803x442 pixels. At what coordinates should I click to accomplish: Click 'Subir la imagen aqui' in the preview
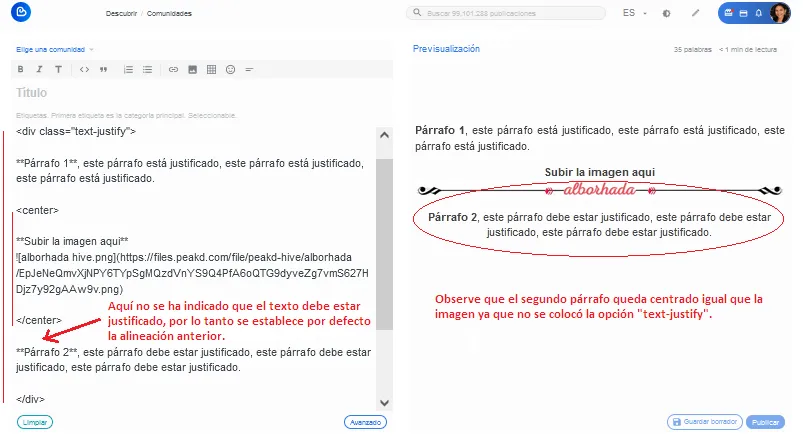click(x=600, y=172)
